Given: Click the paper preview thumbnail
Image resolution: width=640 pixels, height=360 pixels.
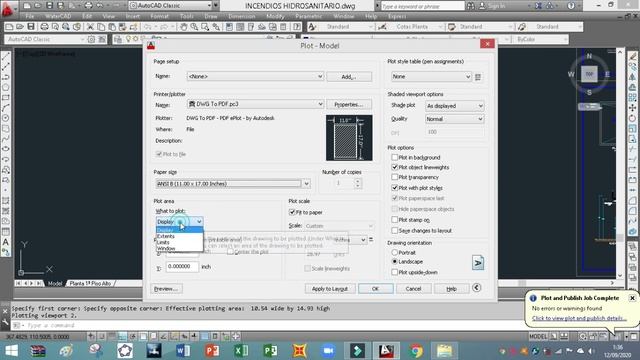Looking at the screenshot, I should [x=349, y=138].
